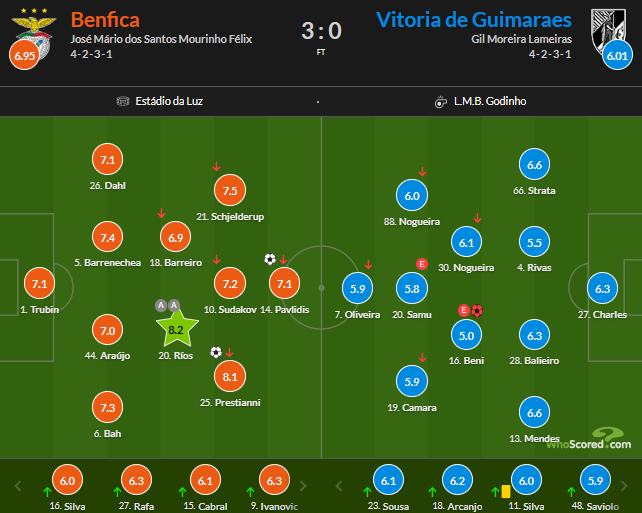Click the Ríos man-of-the-match star
This screenshot has height=513, width=642.
pos(177,328)
